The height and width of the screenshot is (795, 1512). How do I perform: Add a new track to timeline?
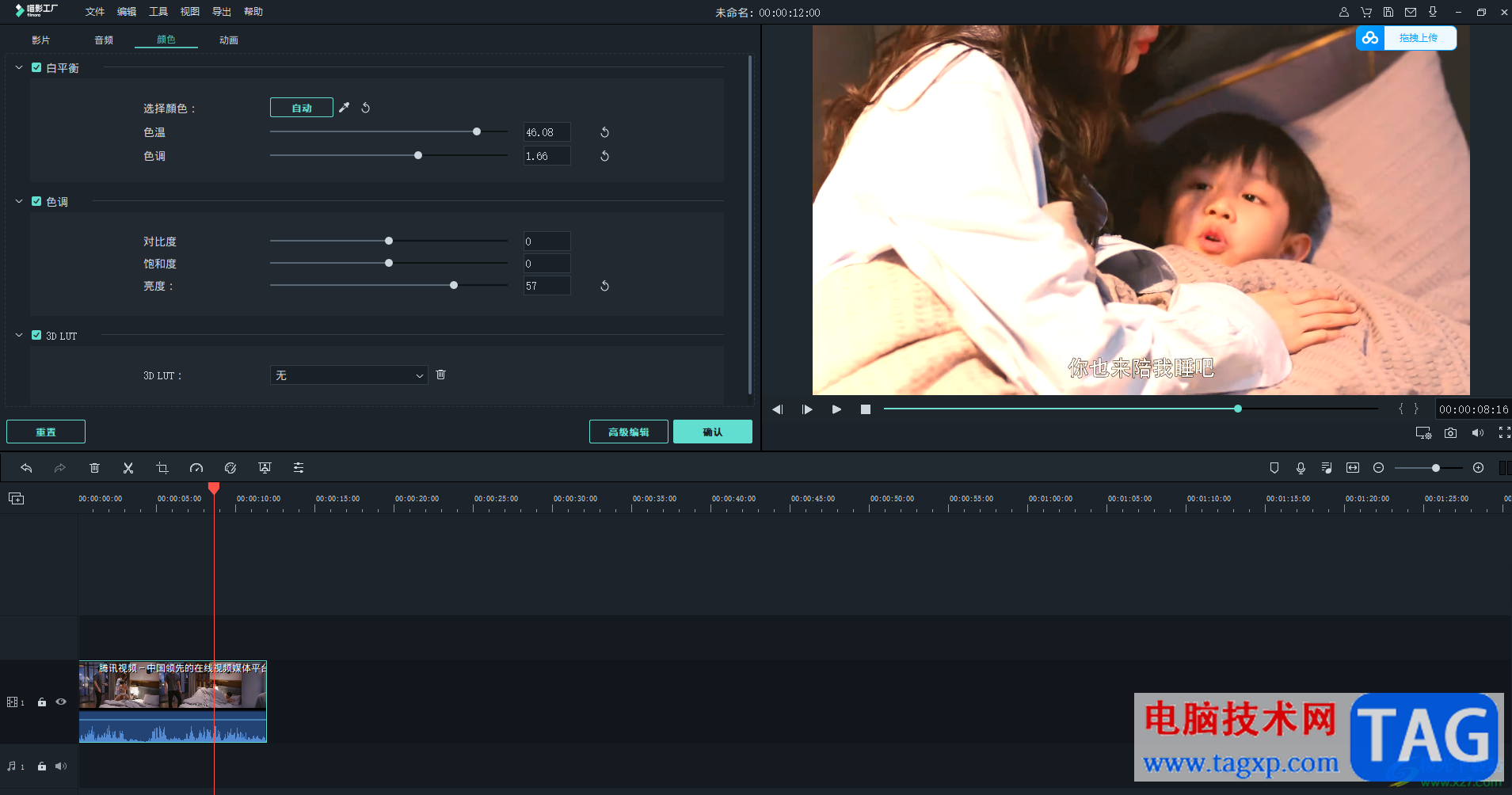16,498
